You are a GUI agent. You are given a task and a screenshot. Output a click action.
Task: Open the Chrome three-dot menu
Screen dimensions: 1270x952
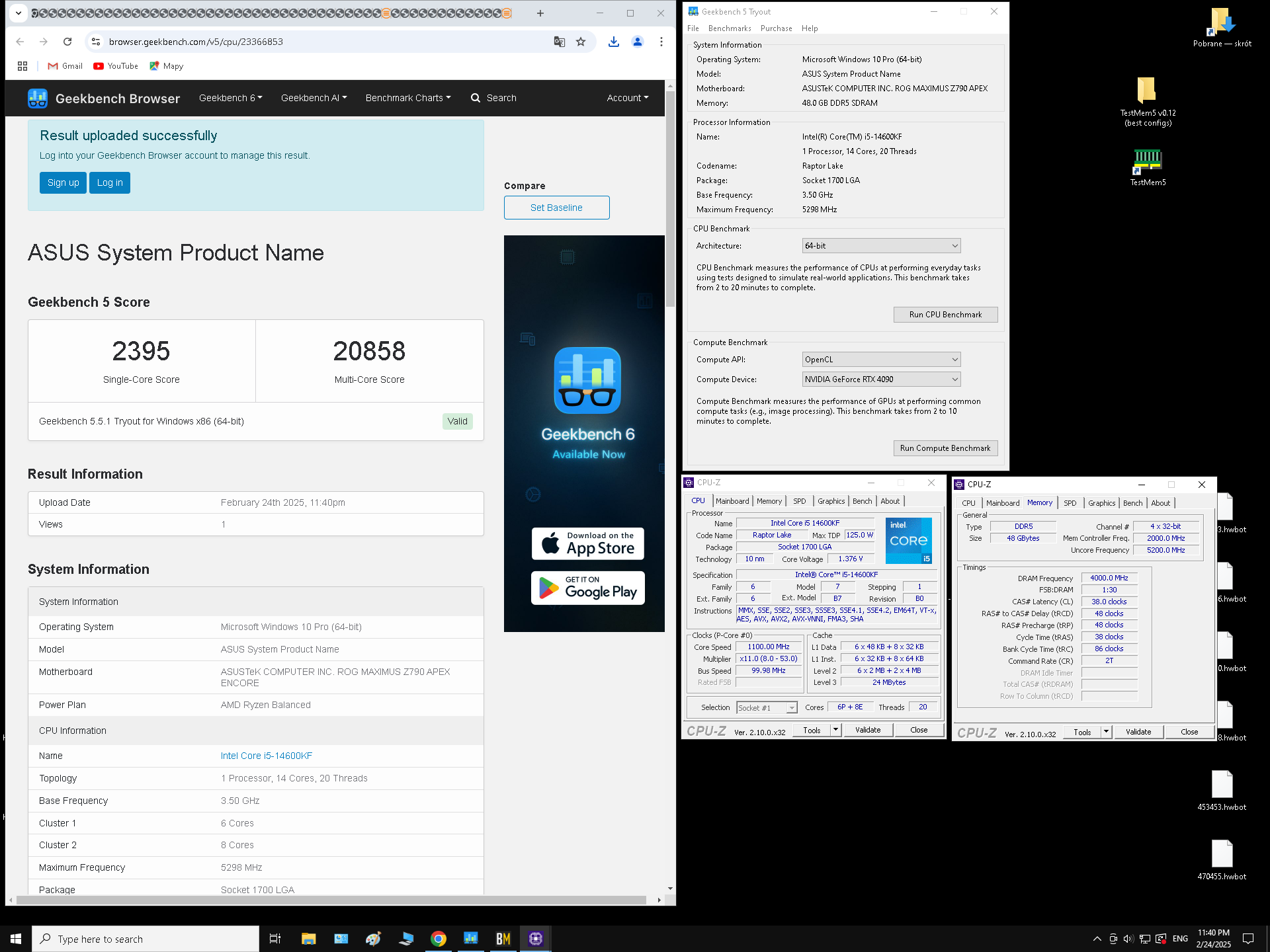[661, 42]
